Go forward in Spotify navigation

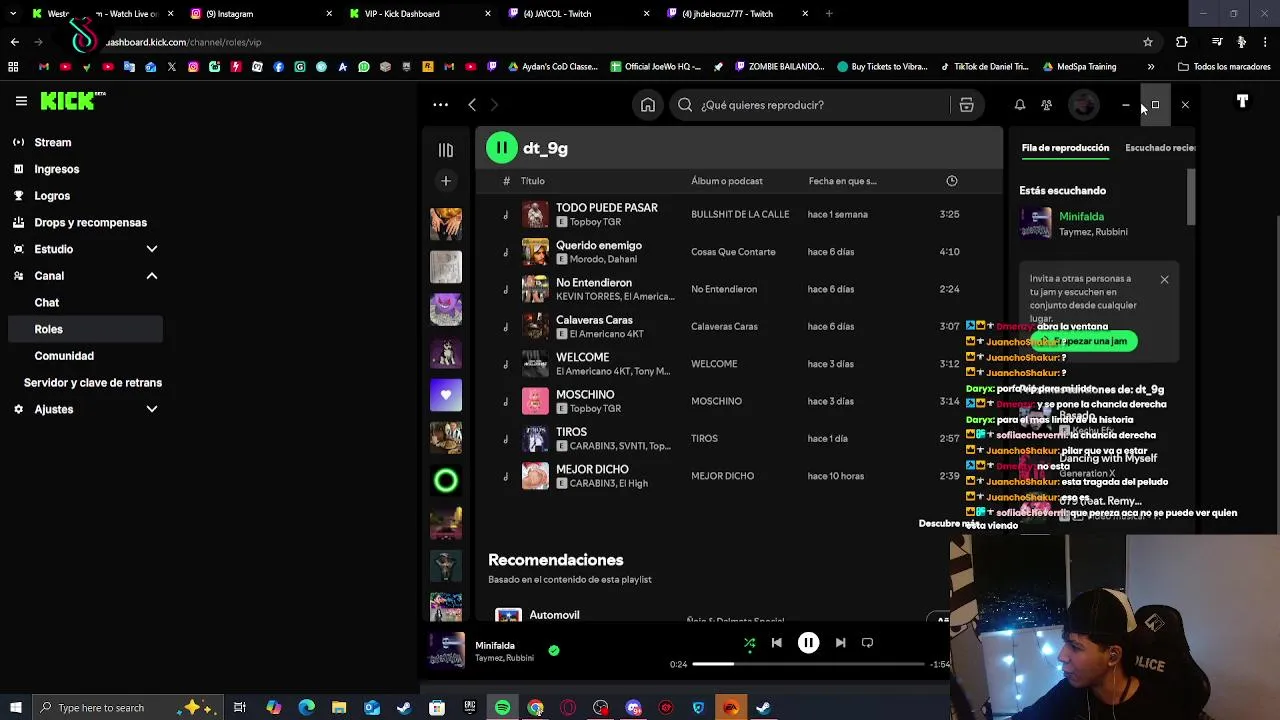[494, 105]
